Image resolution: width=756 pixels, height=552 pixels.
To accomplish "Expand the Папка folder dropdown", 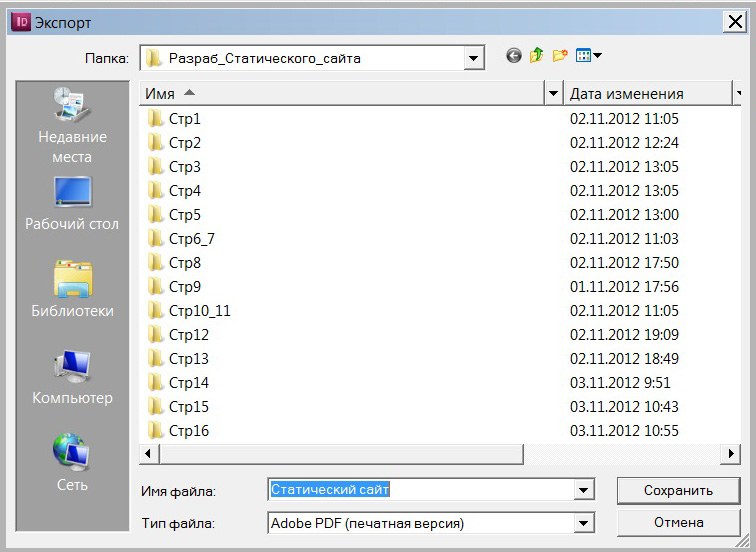I will click(474, 58).
